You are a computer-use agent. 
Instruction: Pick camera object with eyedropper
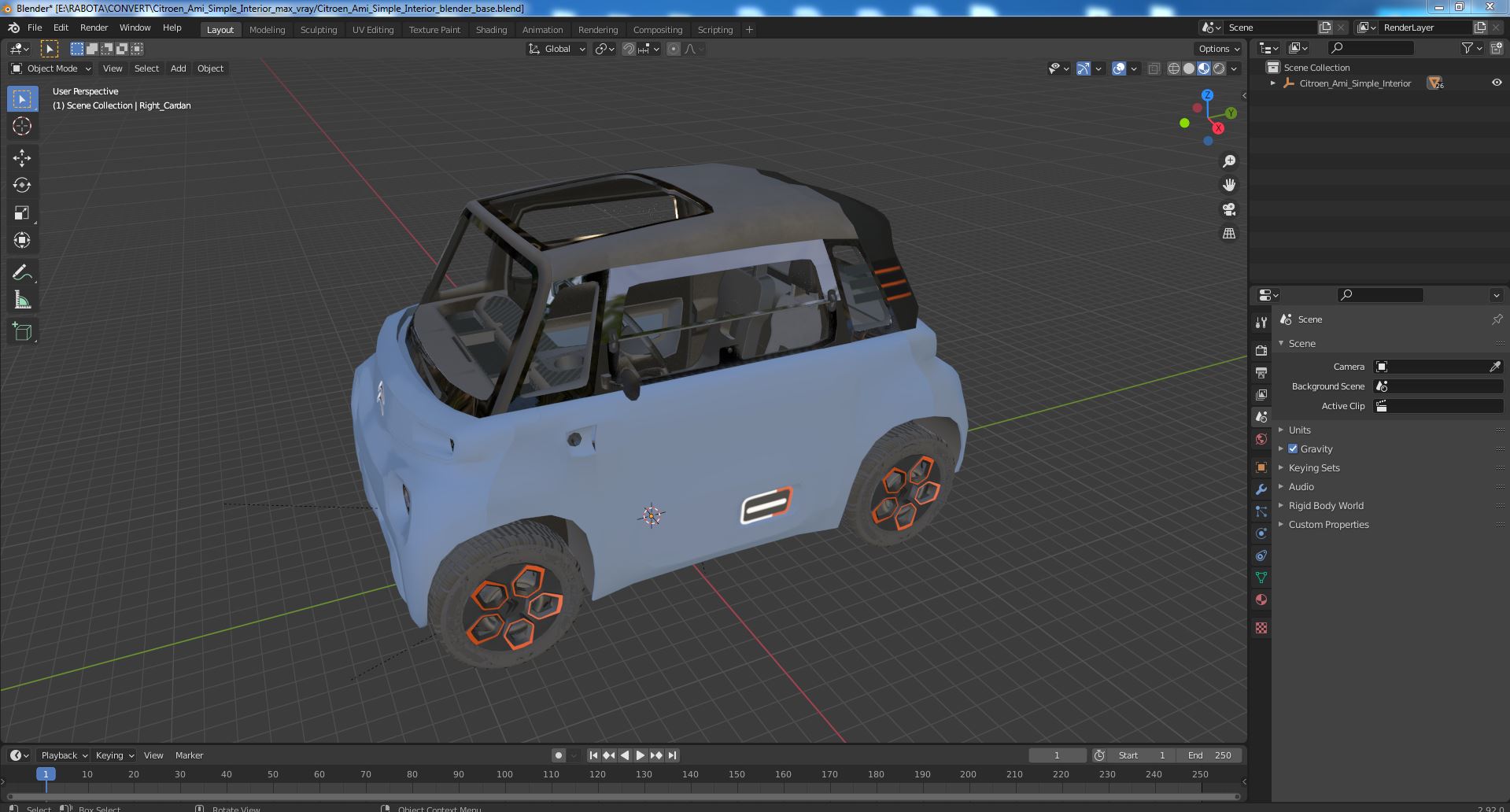[x=1494, y=367]
